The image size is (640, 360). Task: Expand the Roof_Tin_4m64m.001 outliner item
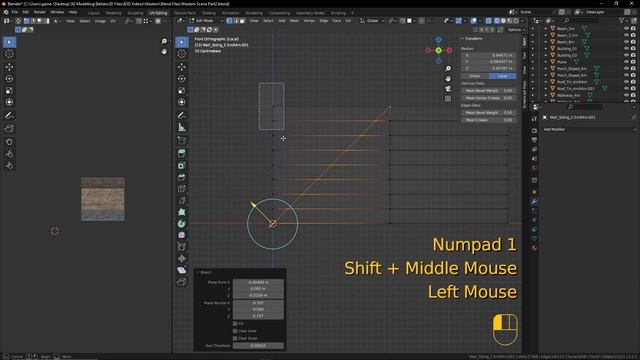point(546,89)
